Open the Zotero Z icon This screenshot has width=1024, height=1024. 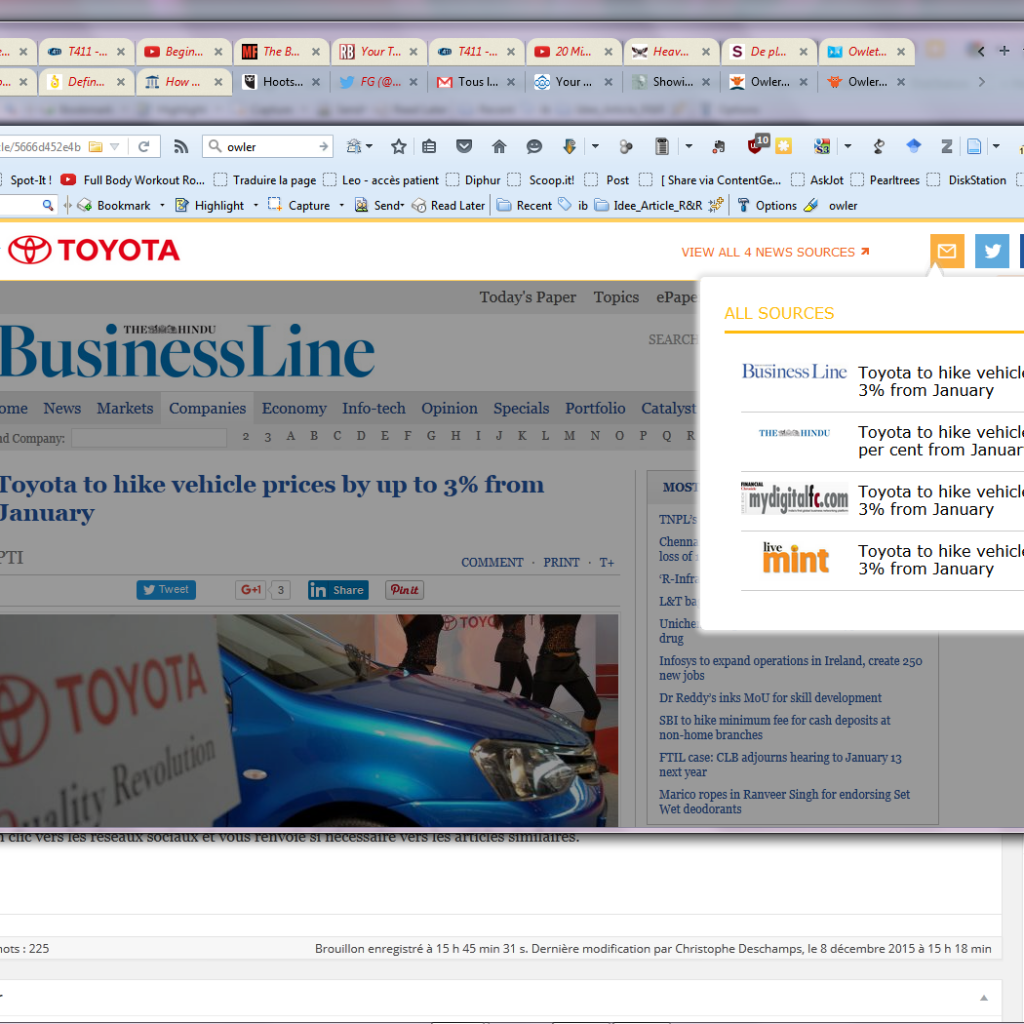[946, 147]
